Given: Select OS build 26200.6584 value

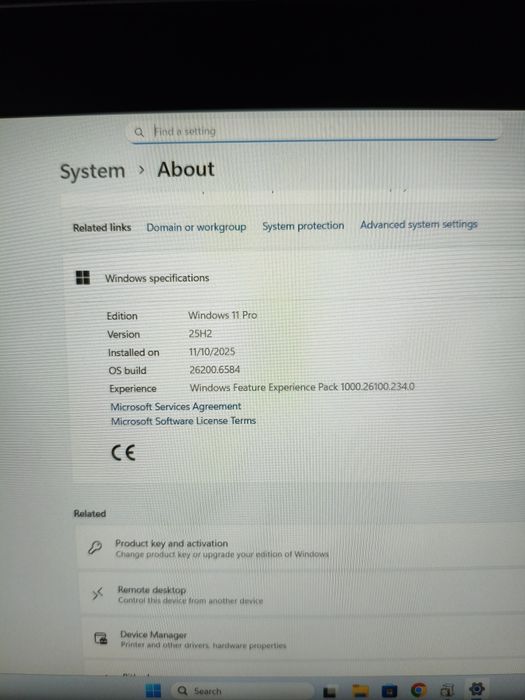Looking at the screenshot, I should click(214, 370).
